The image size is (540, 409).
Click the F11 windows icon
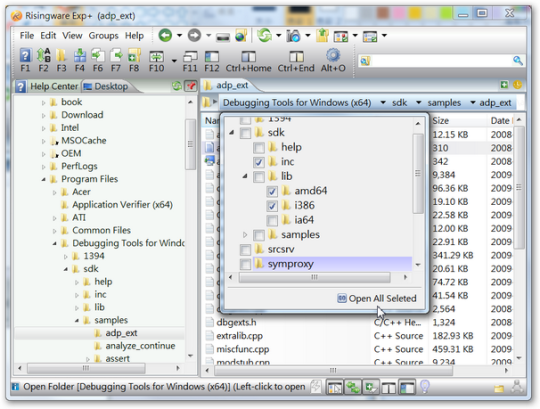[x=190, y=56]
